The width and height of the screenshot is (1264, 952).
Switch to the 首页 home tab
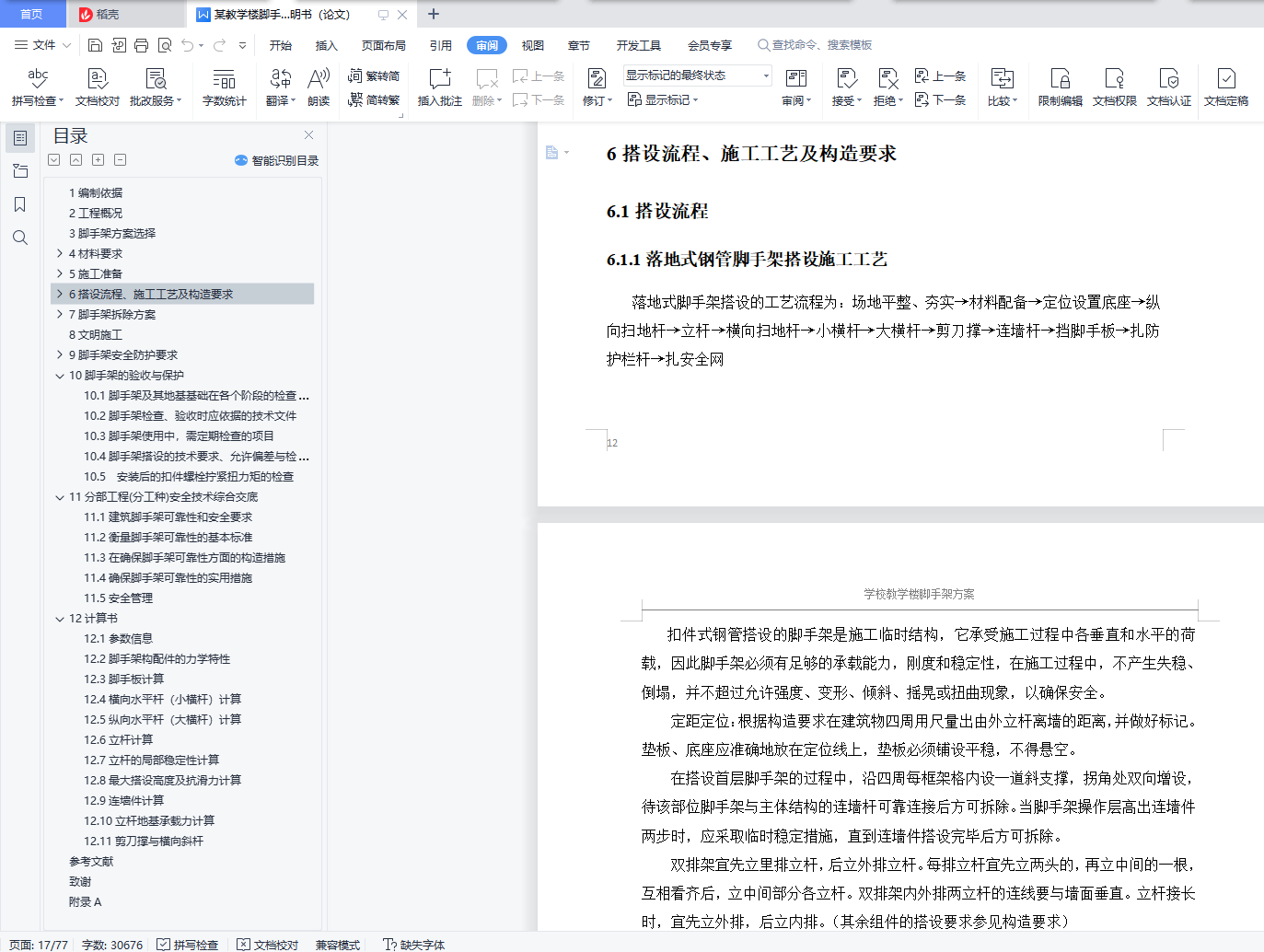coord(32,14)
